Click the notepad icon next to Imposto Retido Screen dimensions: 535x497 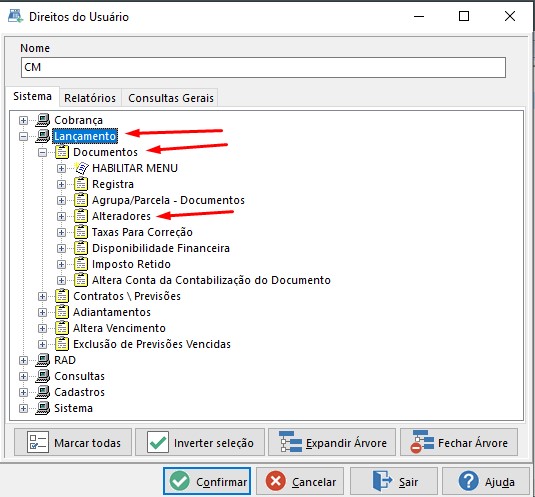pyautogui.click(x=81, y=264)
